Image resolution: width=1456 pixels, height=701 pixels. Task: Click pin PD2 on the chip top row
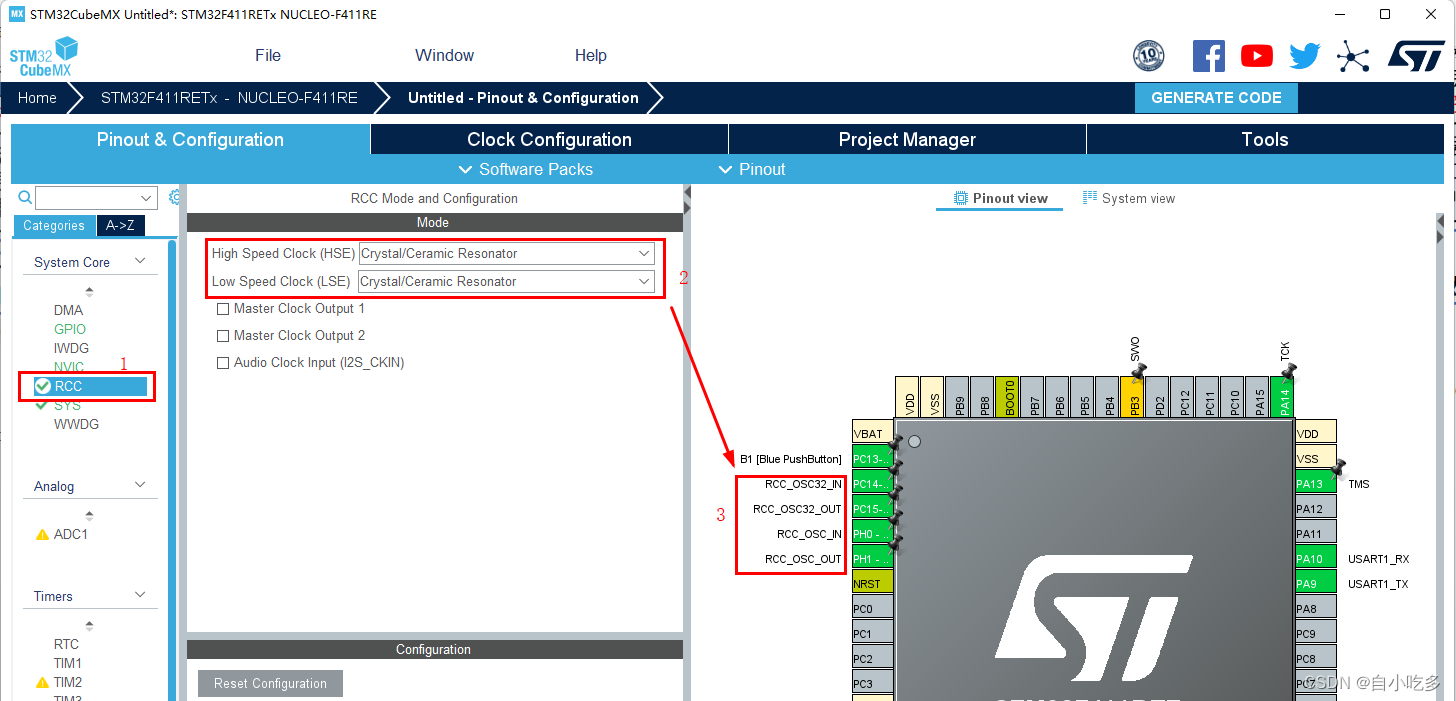pyautogui.click(x=1158, y=397)
